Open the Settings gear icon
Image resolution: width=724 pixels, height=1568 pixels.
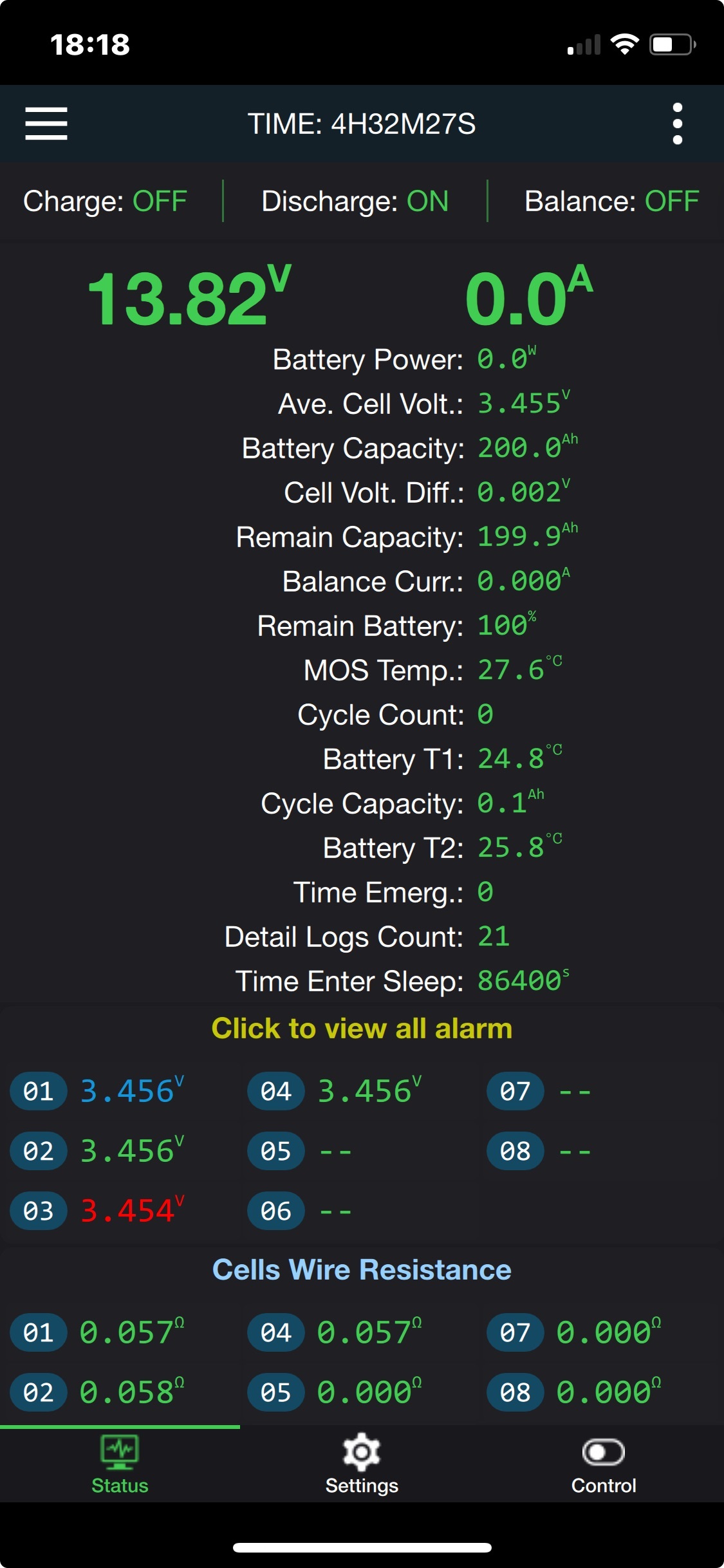[362, 1452]
